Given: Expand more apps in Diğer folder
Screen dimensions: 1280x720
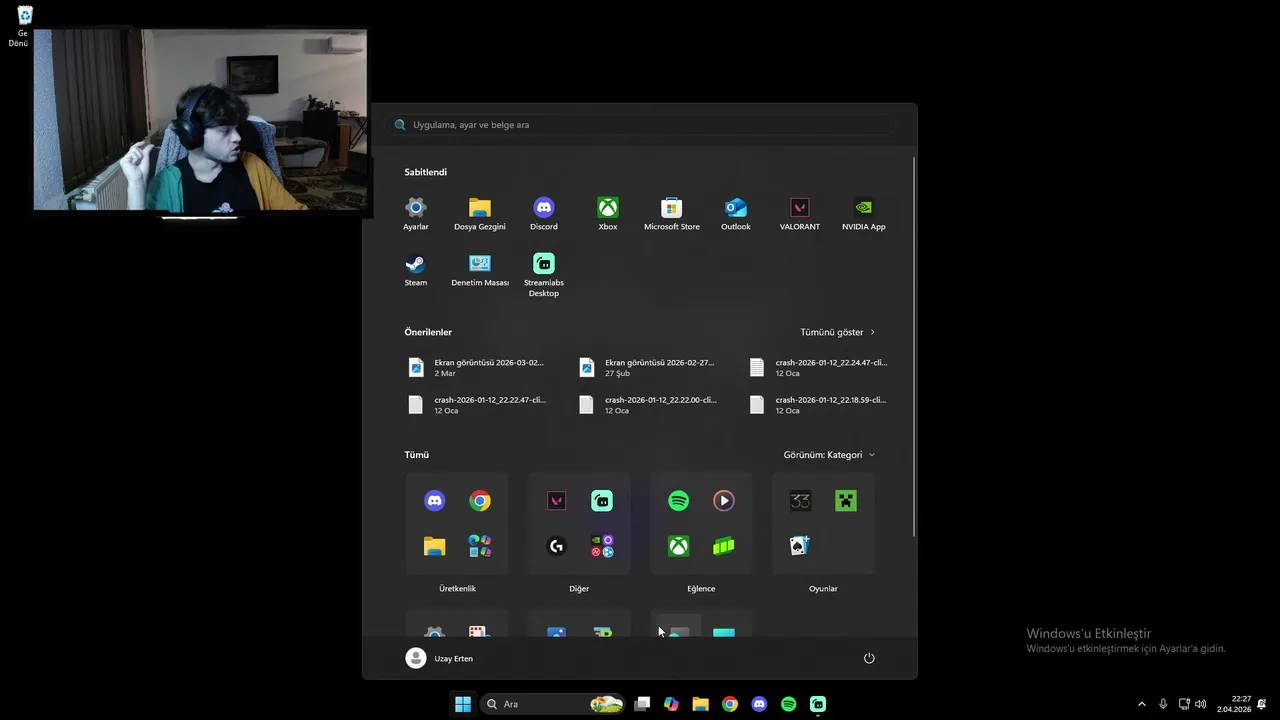Looking at the screenshot, I should tap(602, 546).
